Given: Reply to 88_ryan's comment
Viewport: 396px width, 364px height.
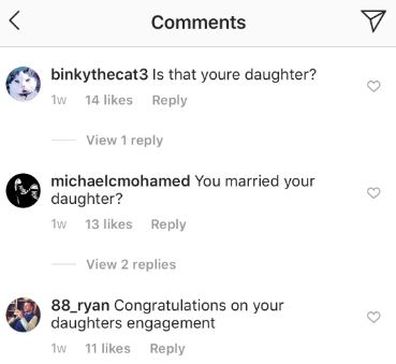Looking at the screenshot, I should pos(168,349).
